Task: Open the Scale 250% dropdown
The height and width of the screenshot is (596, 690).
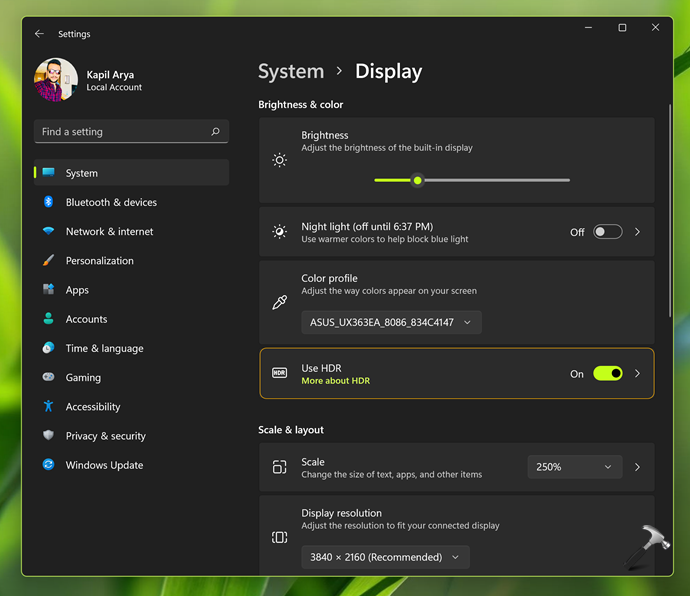Action: (574, 467)
